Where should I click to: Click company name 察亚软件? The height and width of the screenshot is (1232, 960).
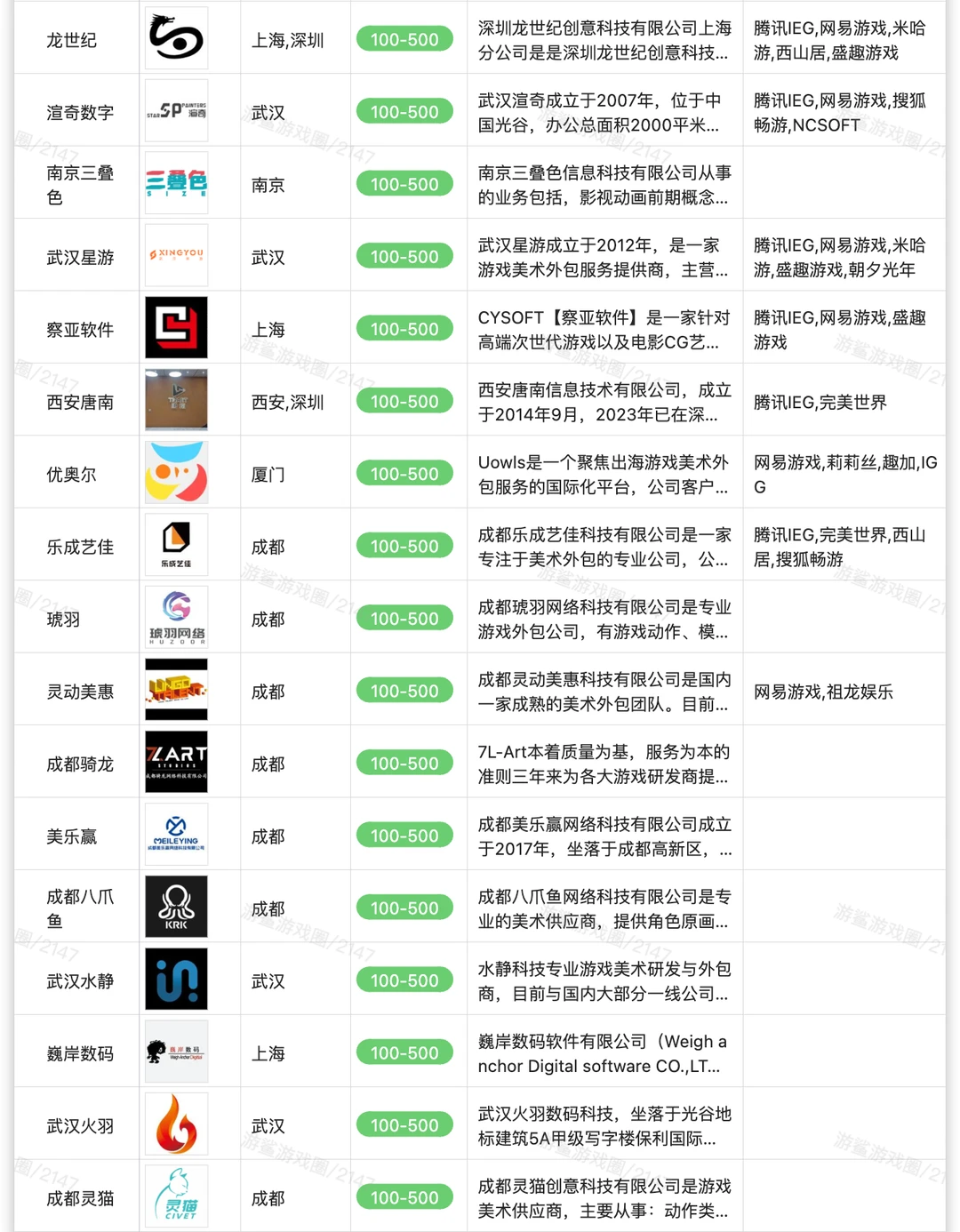pos(80,330)
